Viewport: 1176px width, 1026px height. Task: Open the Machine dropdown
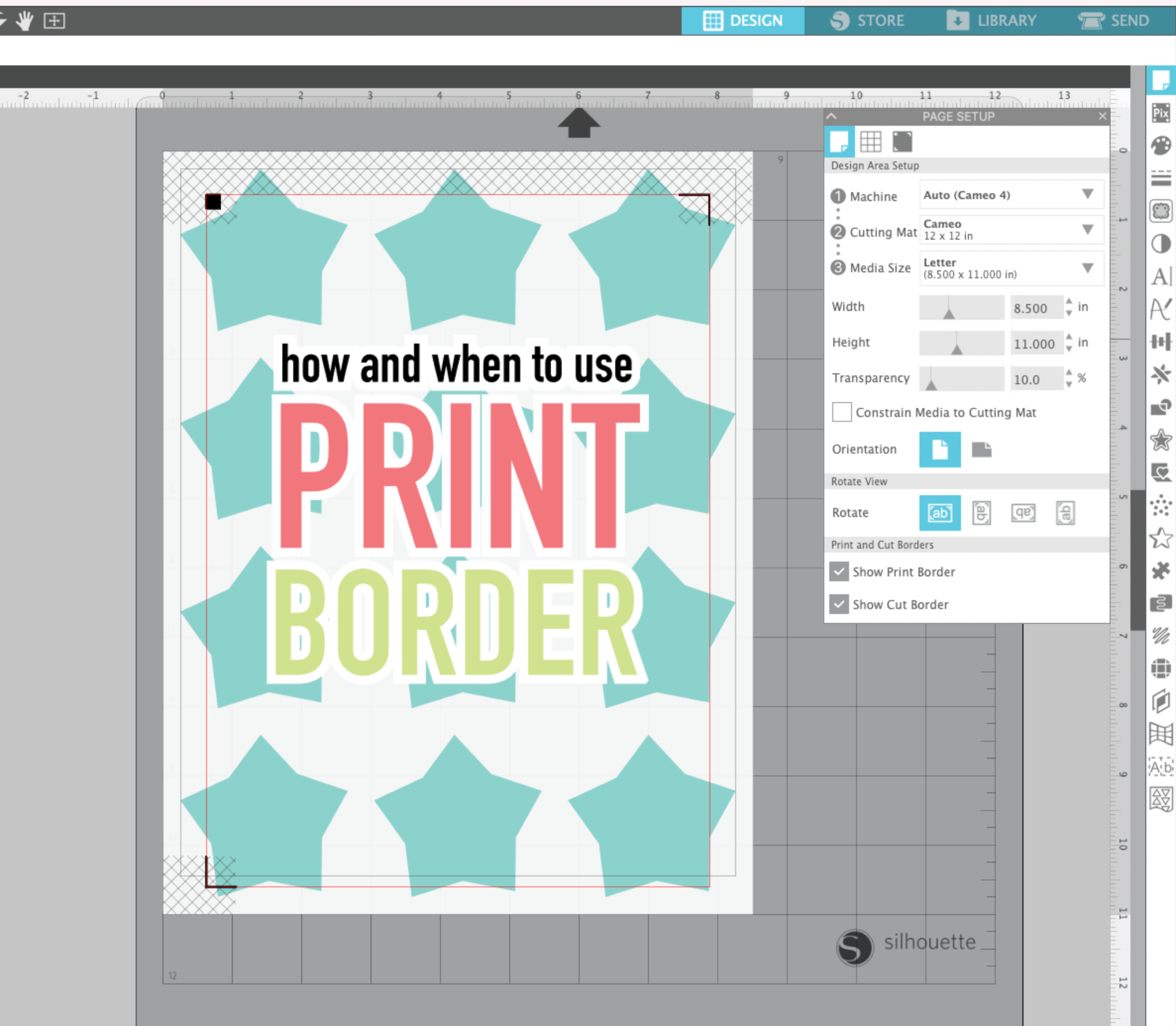tap(1011, 195)
